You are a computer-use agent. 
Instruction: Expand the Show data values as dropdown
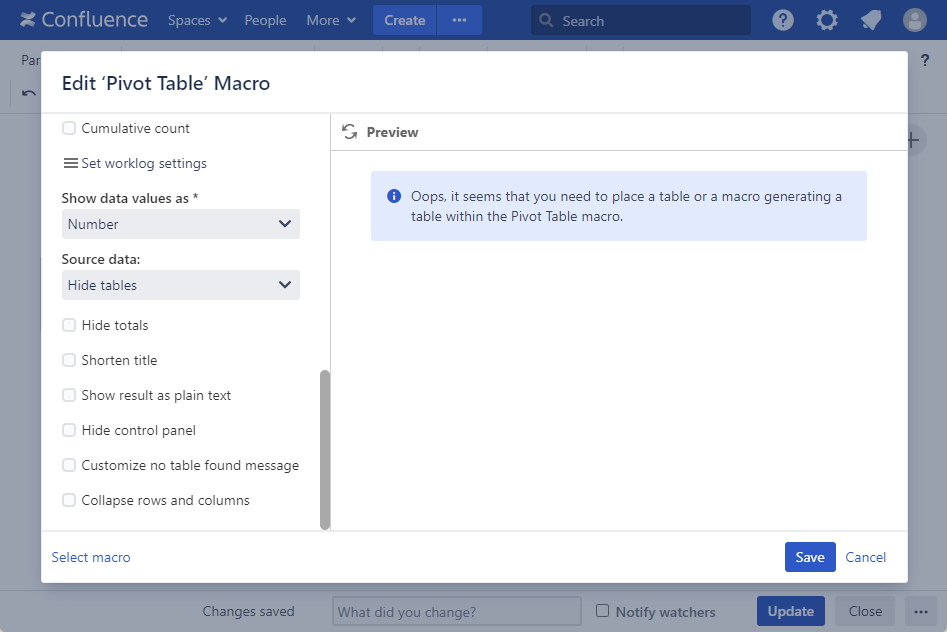(x=180, y=224)
